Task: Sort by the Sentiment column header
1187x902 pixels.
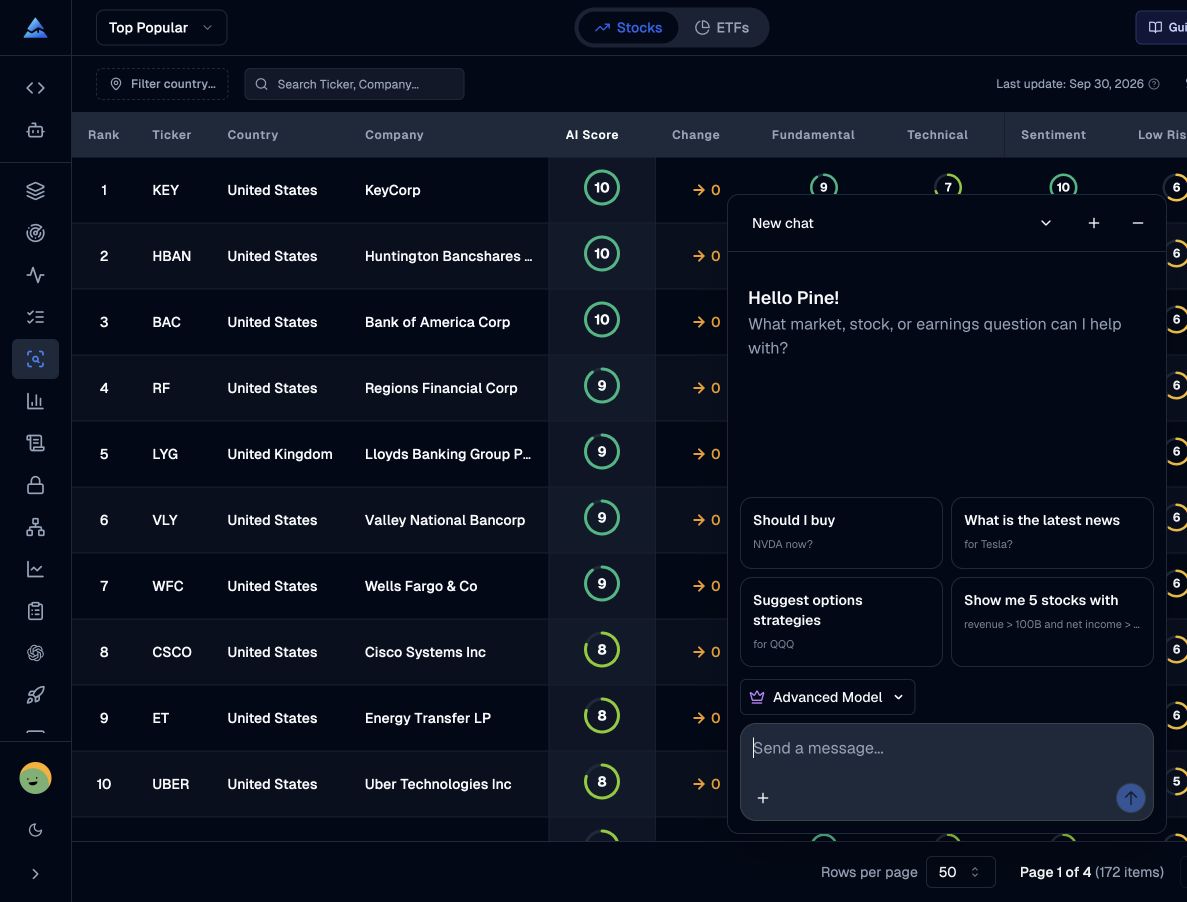Action: 1053,135
